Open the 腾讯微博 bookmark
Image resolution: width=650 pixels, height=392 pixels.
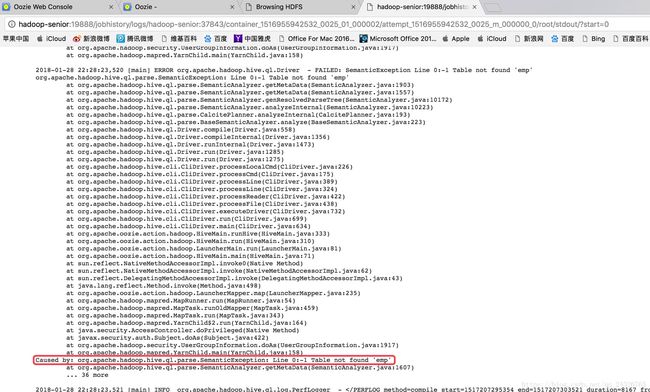[135, 39]
